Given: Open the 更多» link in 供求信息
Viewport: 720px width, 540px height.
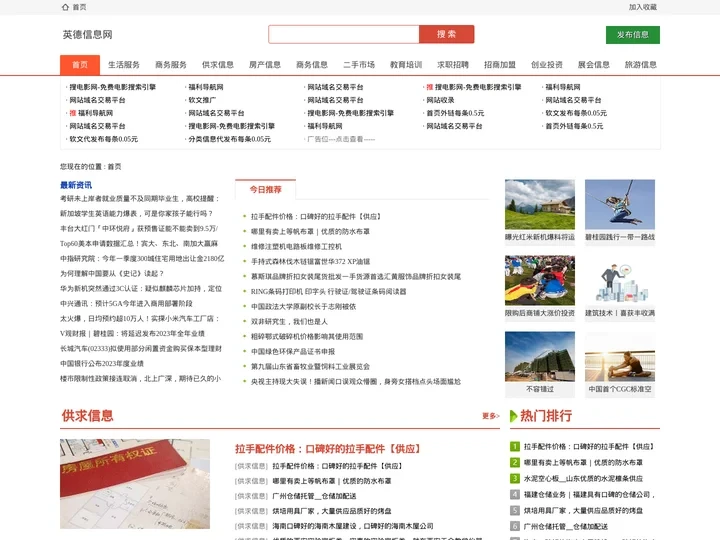Looking at the screenshot, I should (x=490, y=416).
